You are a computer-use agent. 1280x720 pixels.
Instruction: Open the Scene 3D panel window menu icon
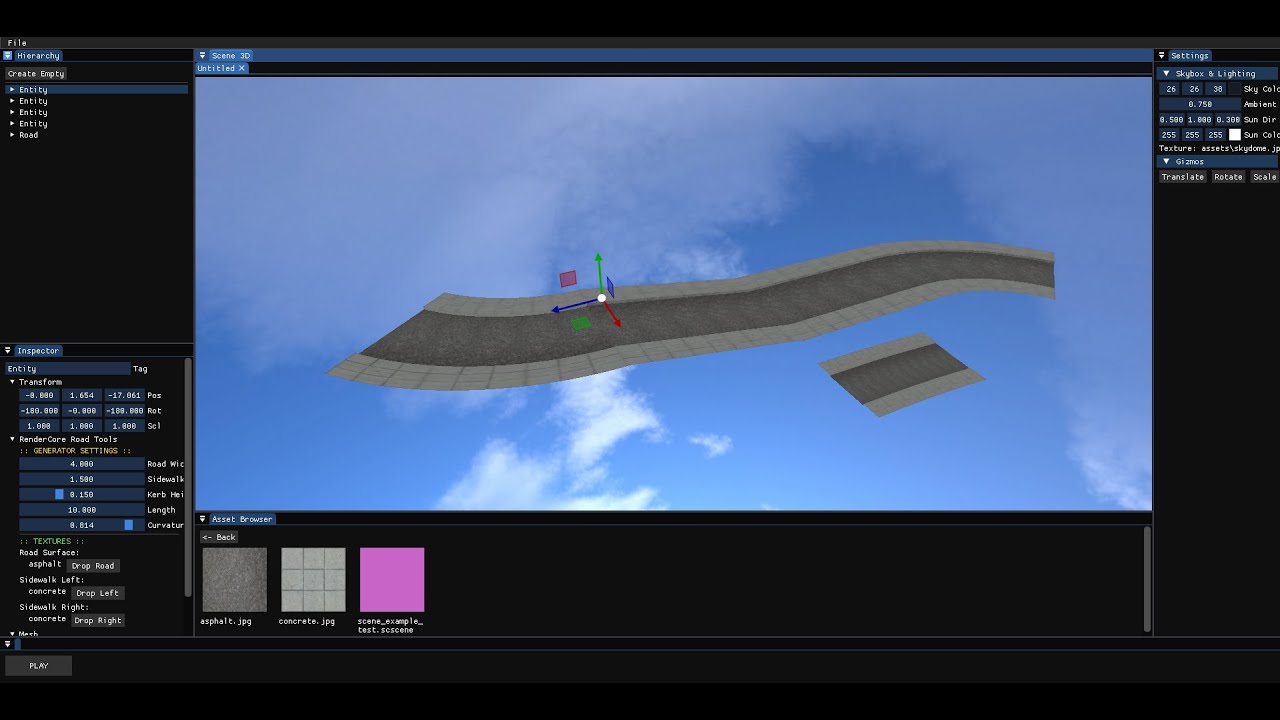pyautogui.click(x=203, y=56)
